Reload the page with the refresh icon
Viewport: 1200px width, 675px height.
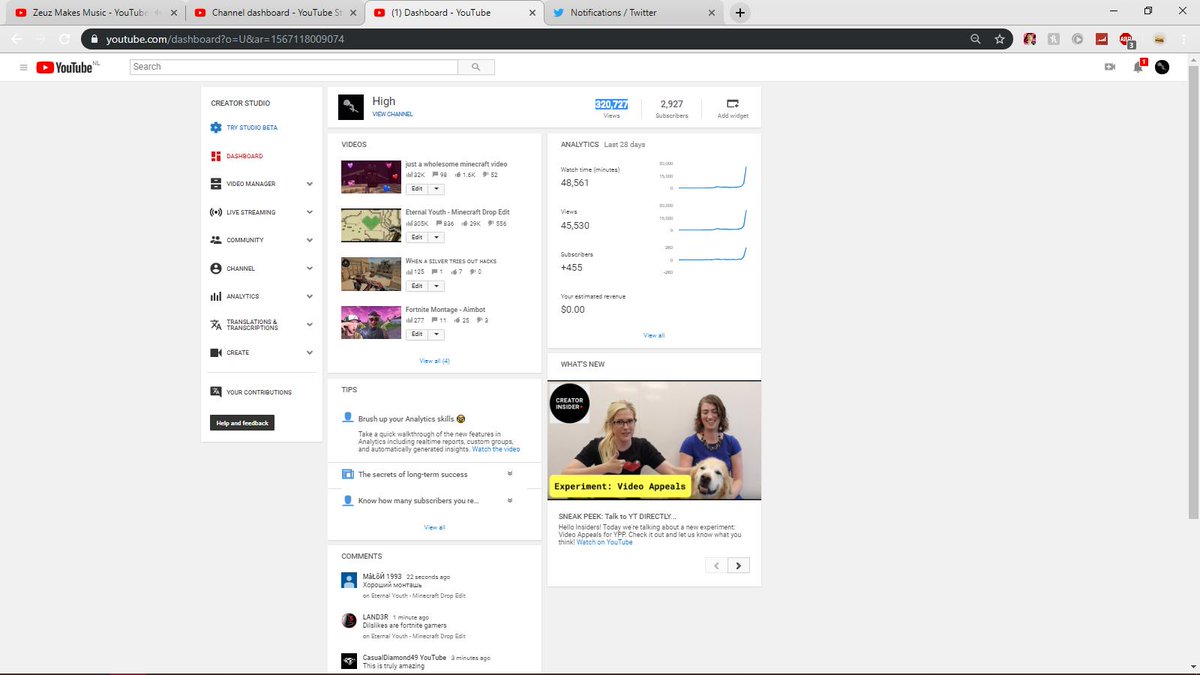tap(64, 40)
